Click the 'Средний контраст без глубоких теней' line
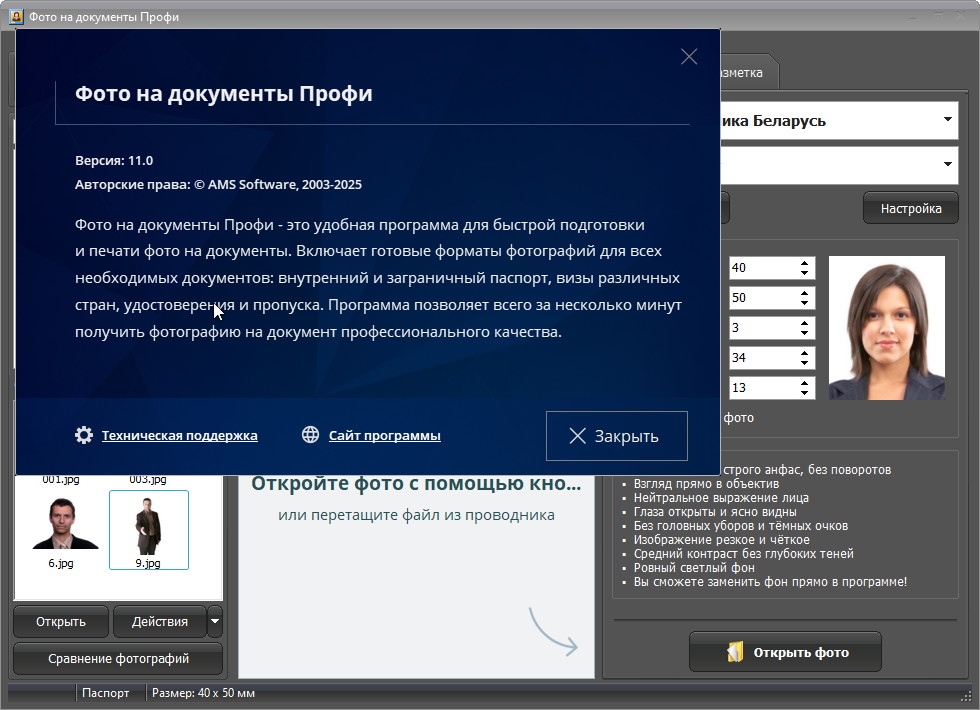Viewport: 980px width, 710px height. 743,554
